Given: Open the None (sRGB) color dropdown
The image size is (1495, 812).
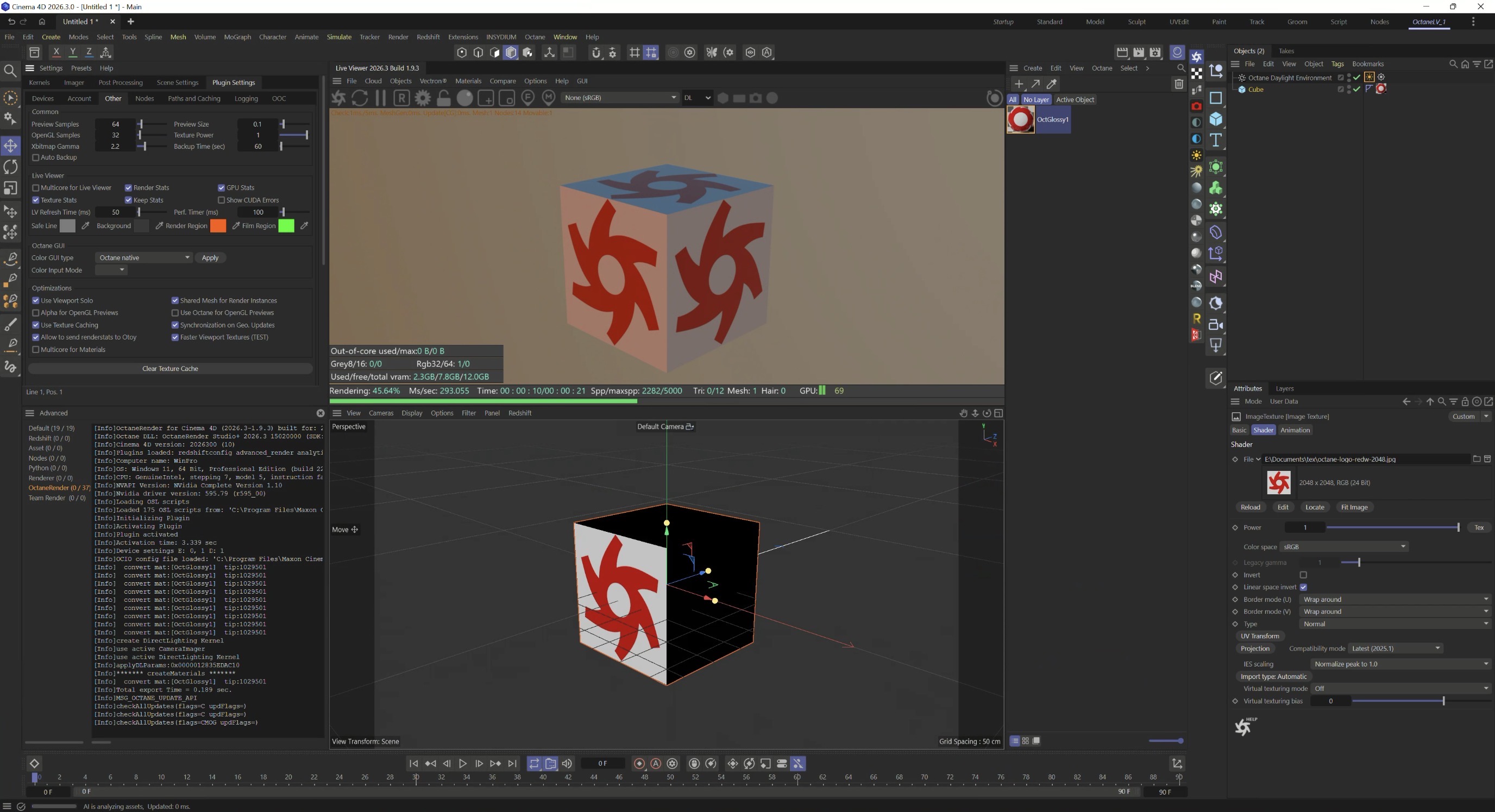Looking at the screenshot, I should click(620, 98).
